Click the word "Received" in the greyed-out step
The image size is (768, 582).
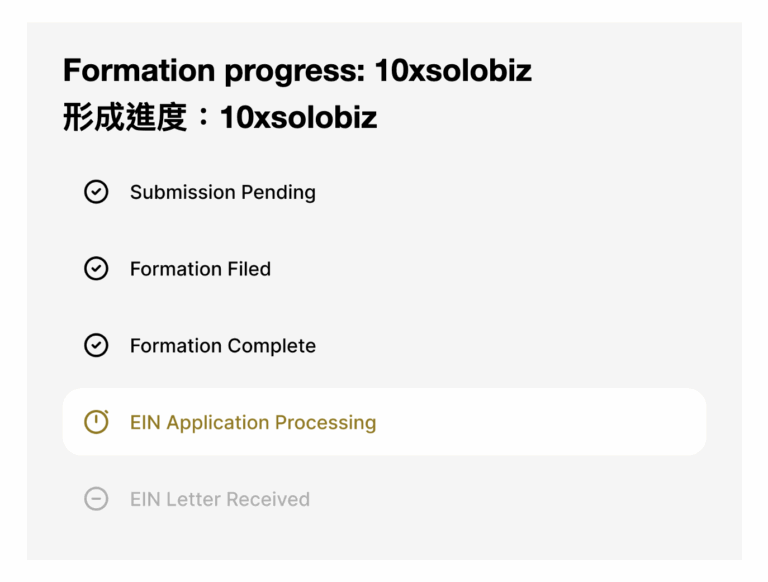[x=268, y=499]
